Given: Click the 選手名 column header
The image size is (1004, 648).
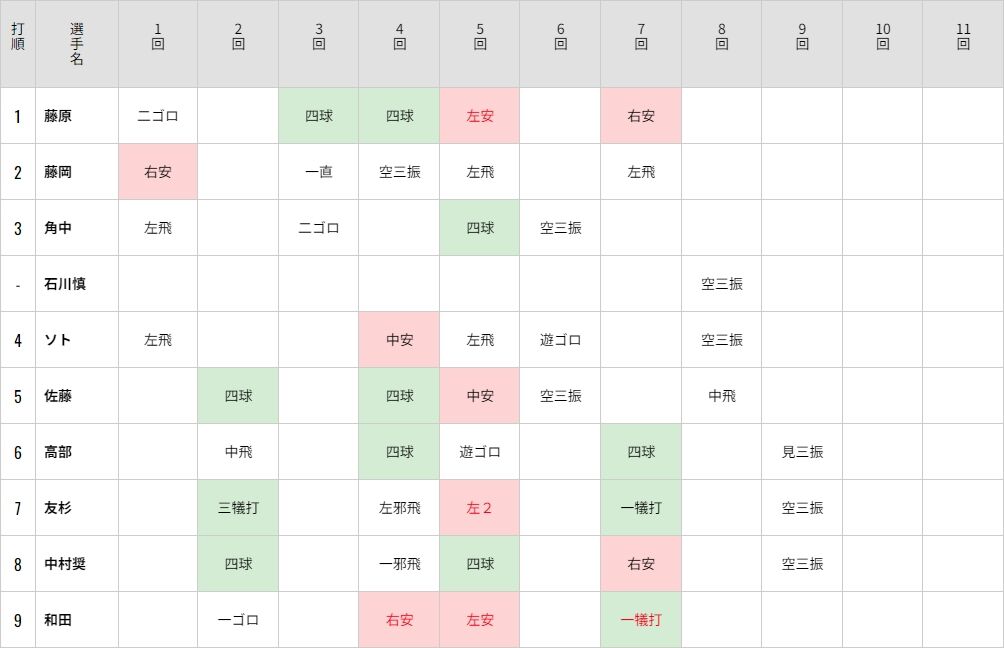Looking at the screenshot, I should tap(77, 44).
